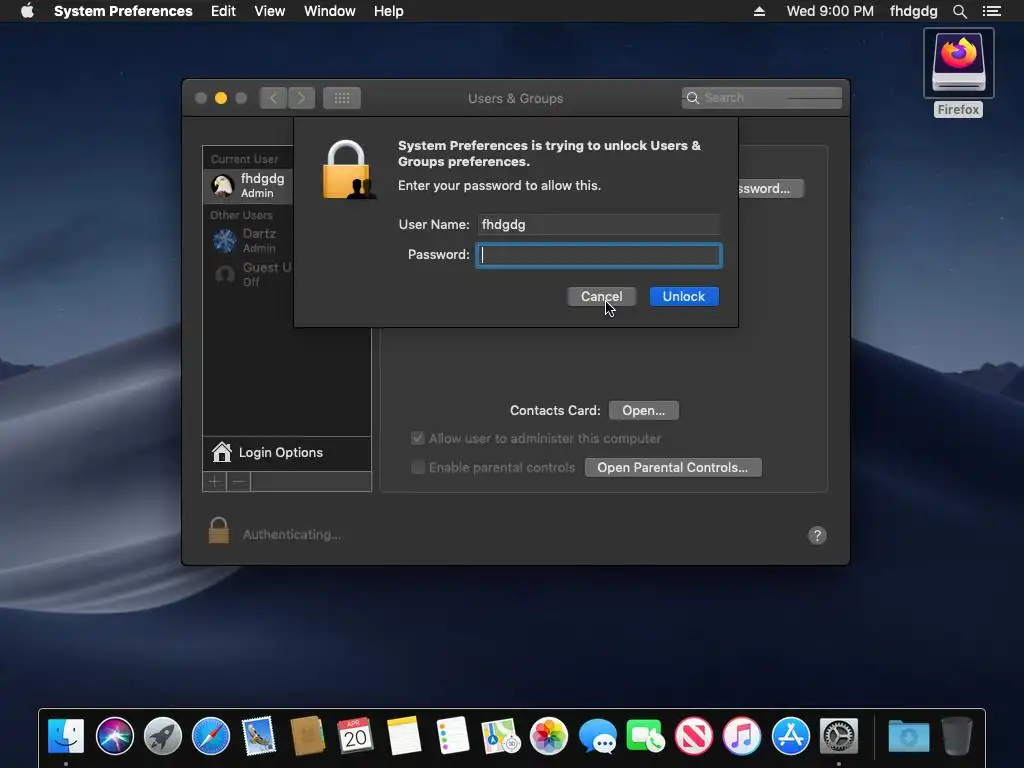This screenshot has width=1024, height=768.
Task: Click the partially hidden password change button
Action: pyautogui.click(x=771, y=189)
